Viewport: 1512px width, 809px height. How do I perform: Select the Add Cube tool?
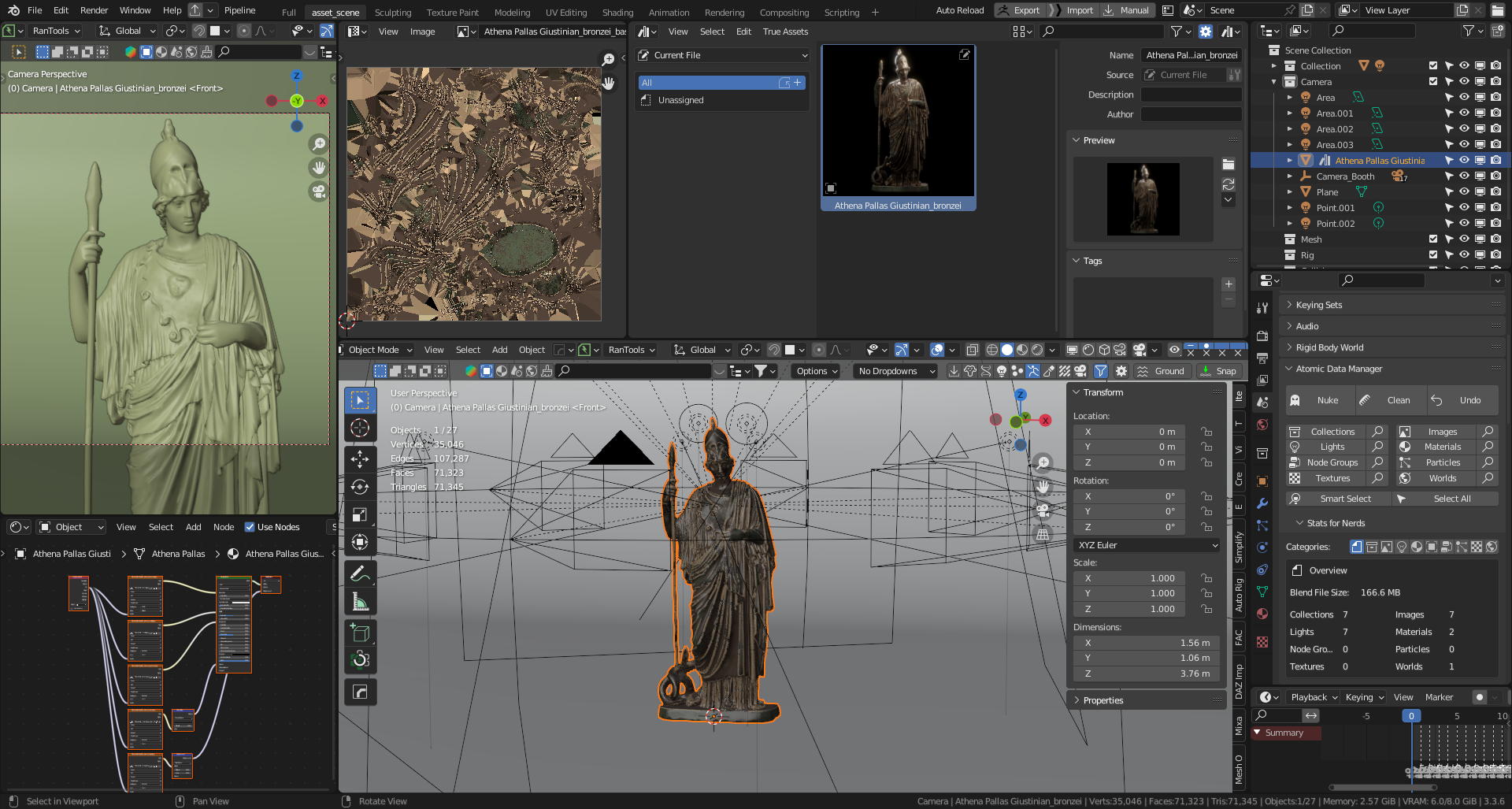point(360,633)
